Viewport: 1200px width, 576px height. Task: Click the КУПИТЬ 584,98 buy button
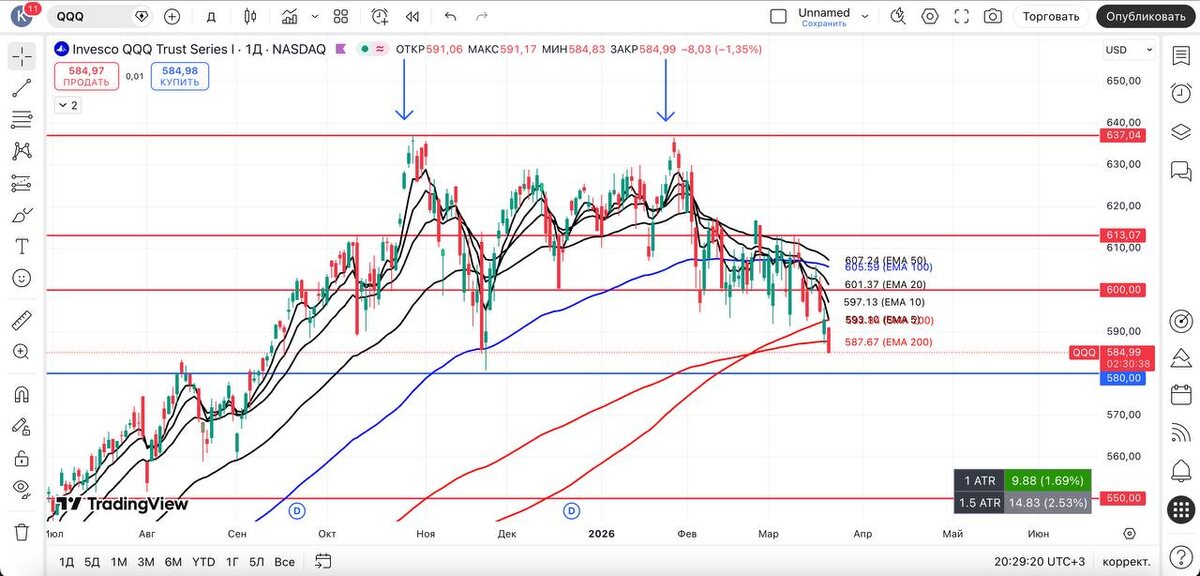[x=180, y=76]
